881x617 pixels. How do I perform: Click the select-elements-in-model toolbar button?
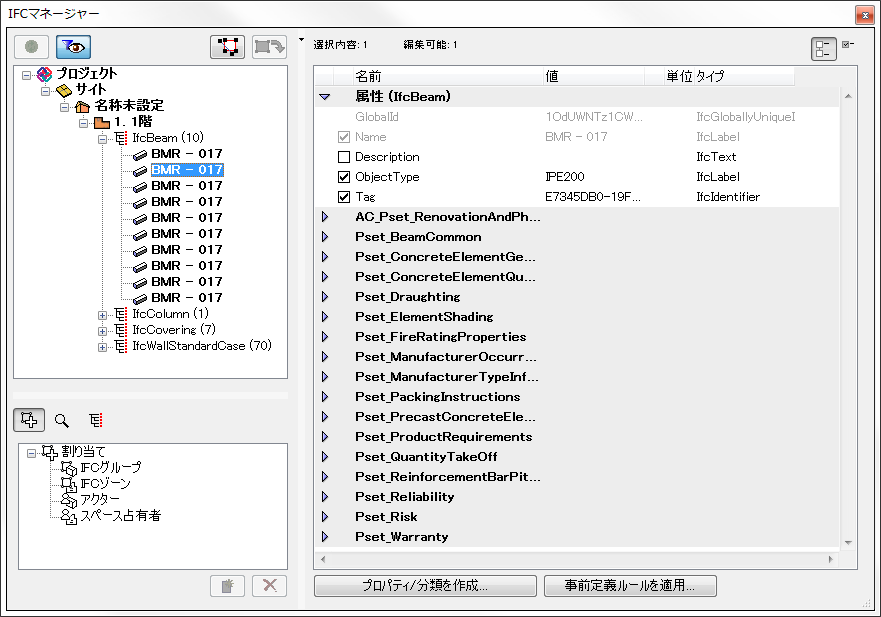coord(228,47)
